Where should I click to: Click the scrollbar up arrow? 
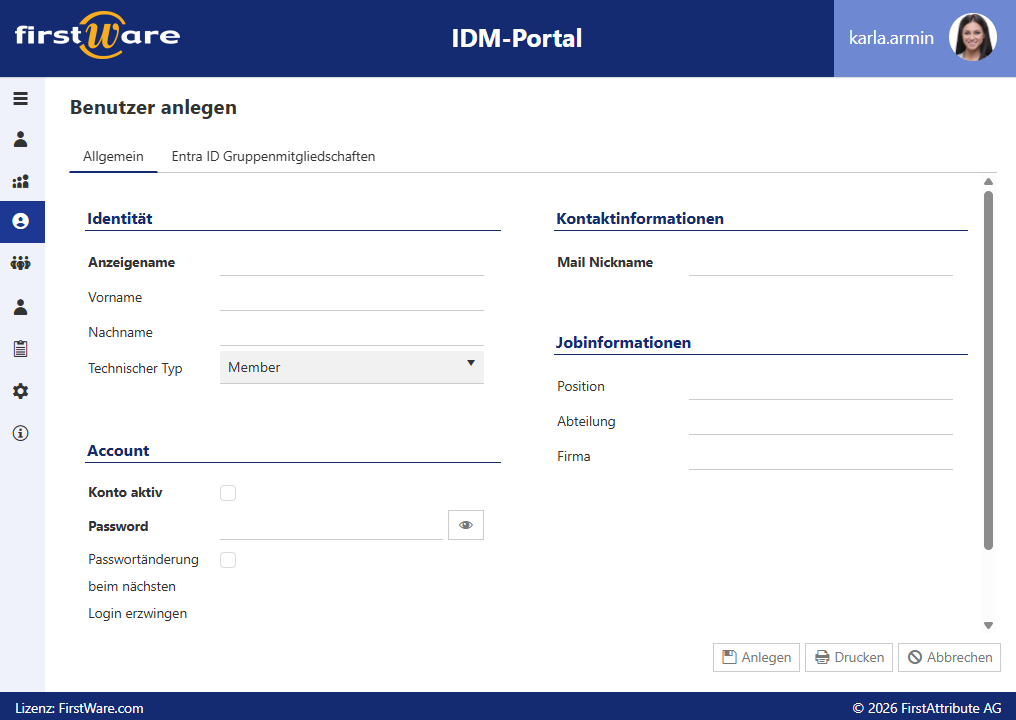(988, 182)
